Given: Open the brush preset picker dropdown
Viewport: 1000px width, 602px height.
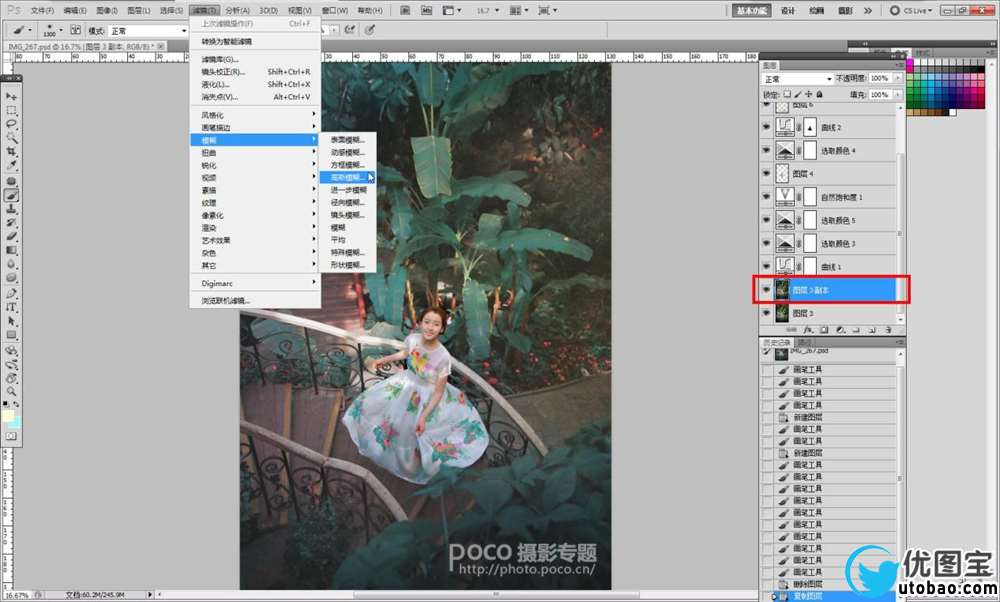Looking at the screenshot, I should [x=62, y=31].
